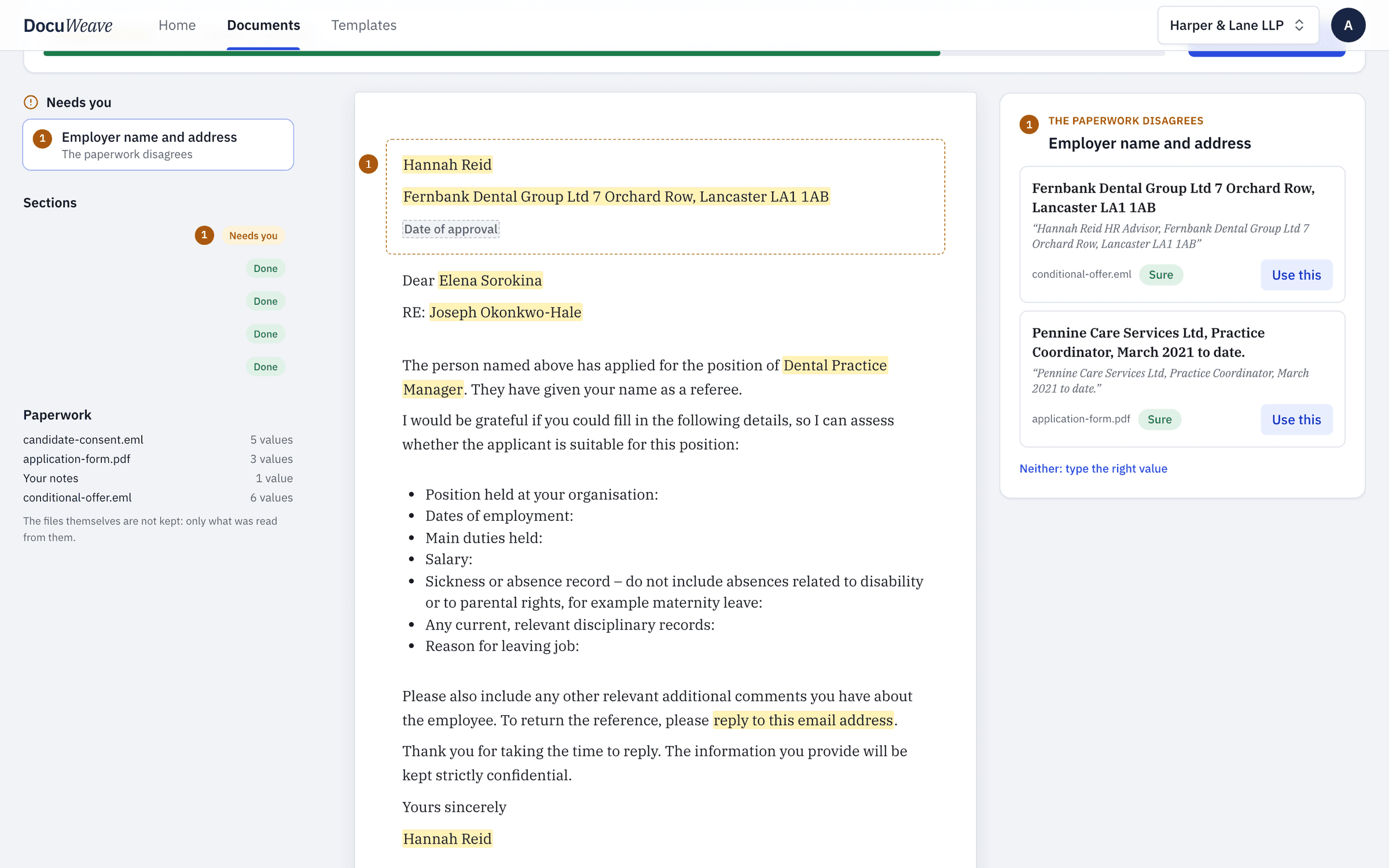1389x868 pixels.
Task: Open candidate-consent.eml in Paperwork
Action: (x=83, y=440)
